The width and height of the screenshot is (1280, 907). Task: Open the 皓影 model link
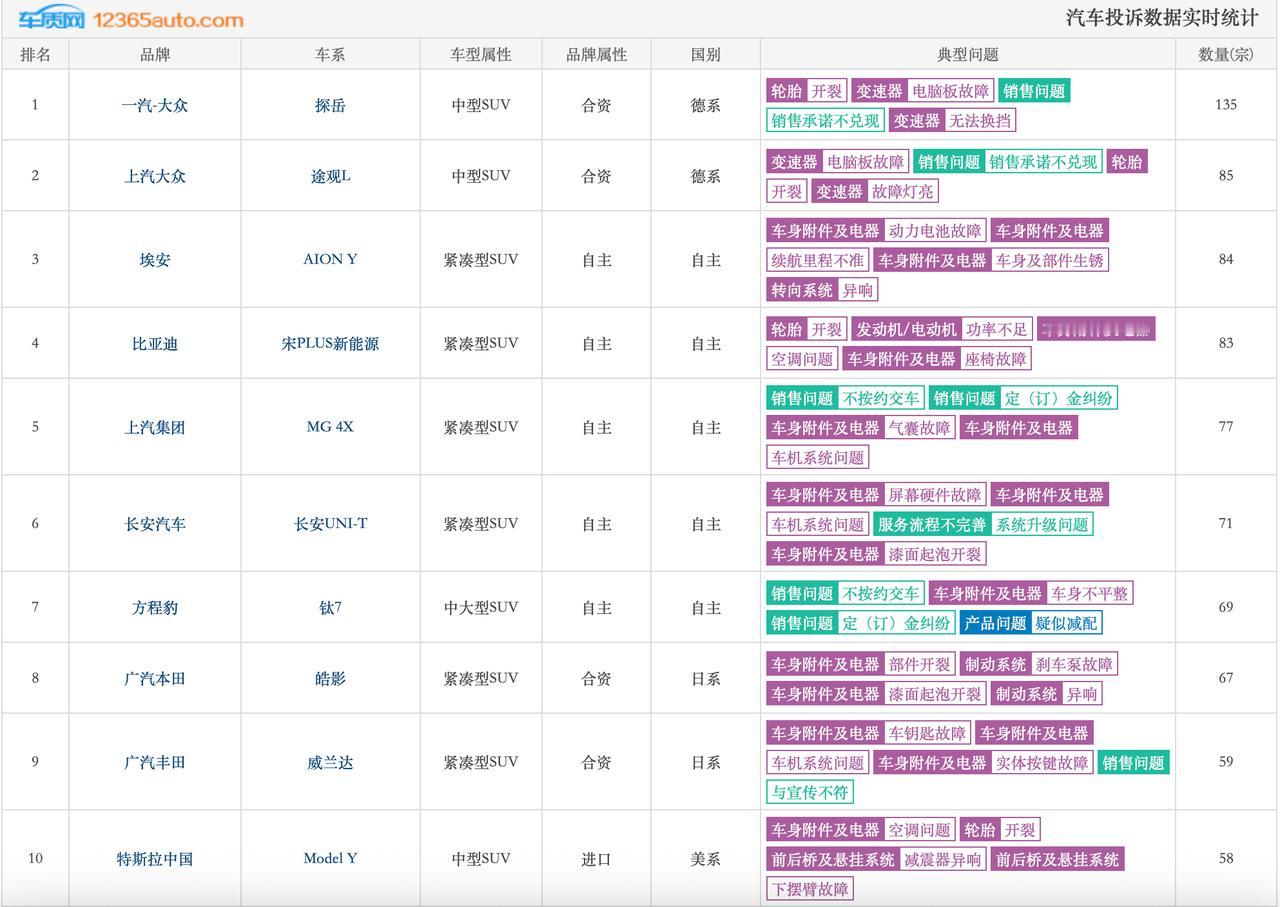point(330,678)
